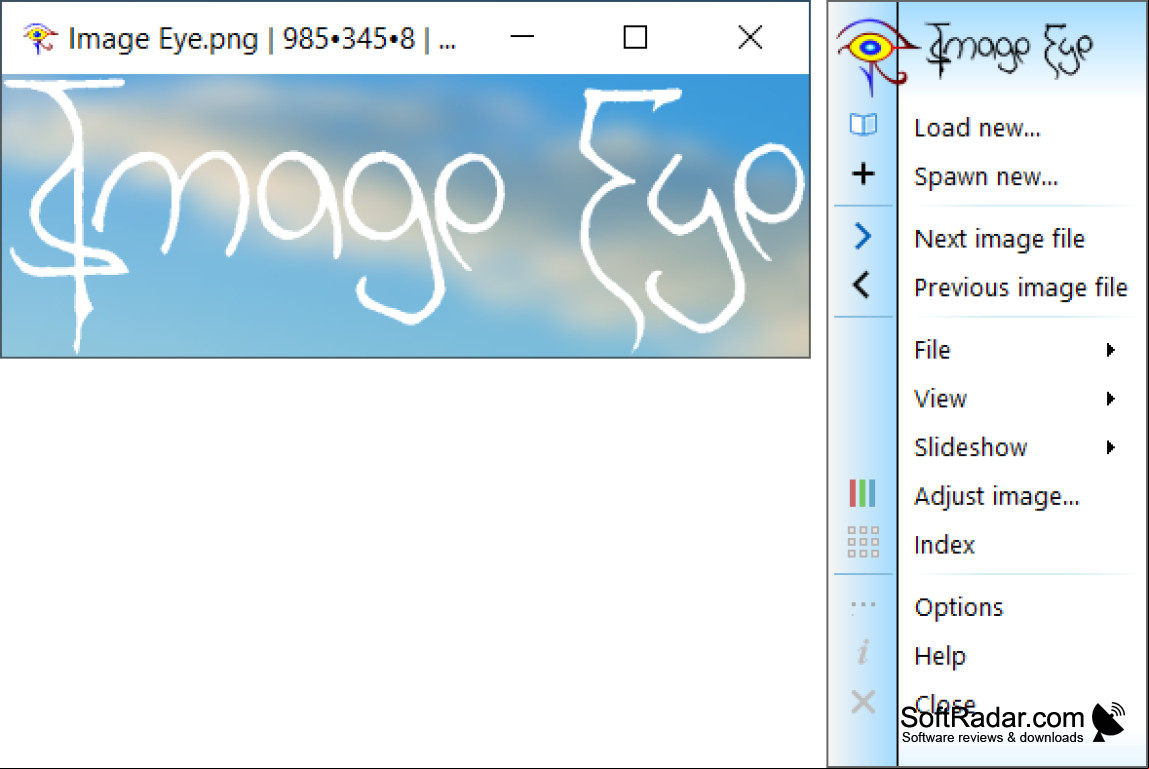Image resolution: width=1149 pixels, height=769 pixels.
Task: Click the thumbnail grid icon beside Index
Action: [x=863, y=542]
